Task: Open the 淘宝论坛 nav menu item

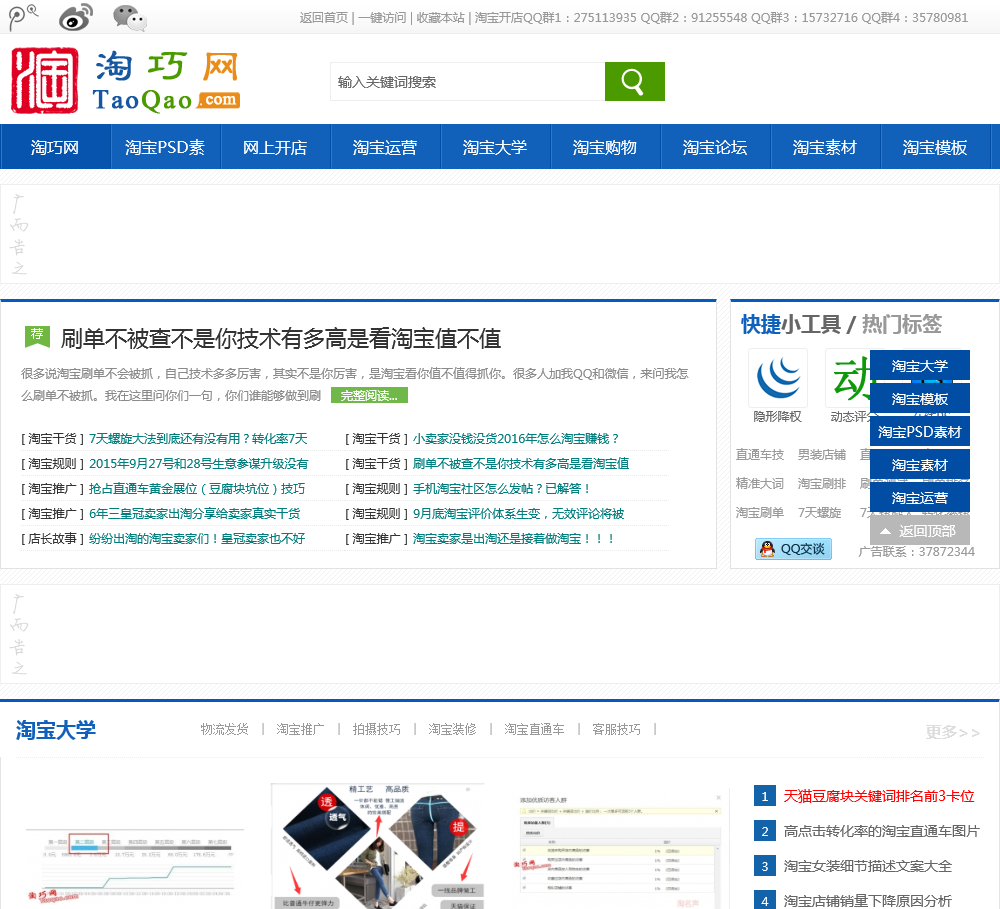Action: [715, 147]
